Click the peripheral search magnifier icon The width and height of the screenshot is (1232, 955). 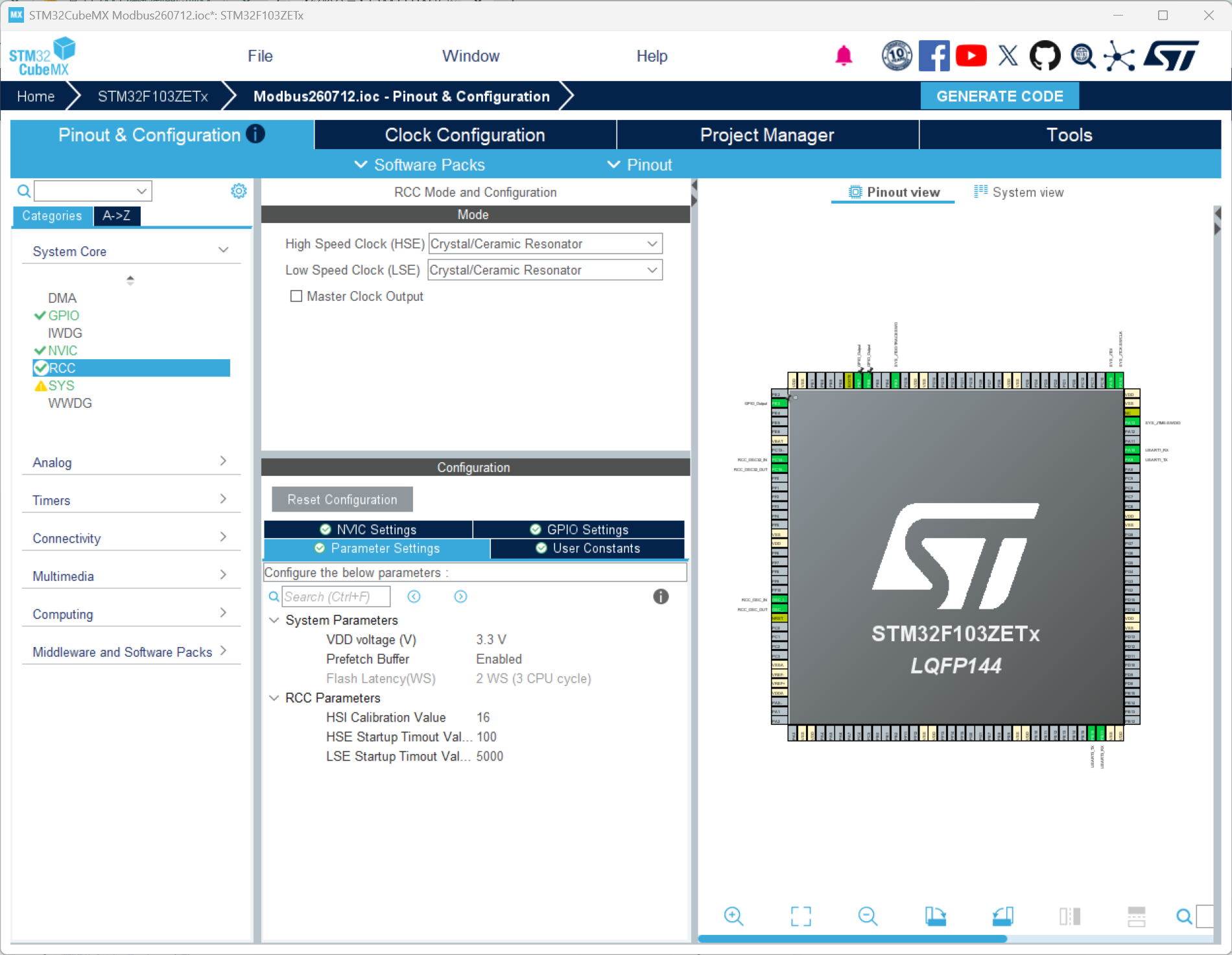coord(24,191)
